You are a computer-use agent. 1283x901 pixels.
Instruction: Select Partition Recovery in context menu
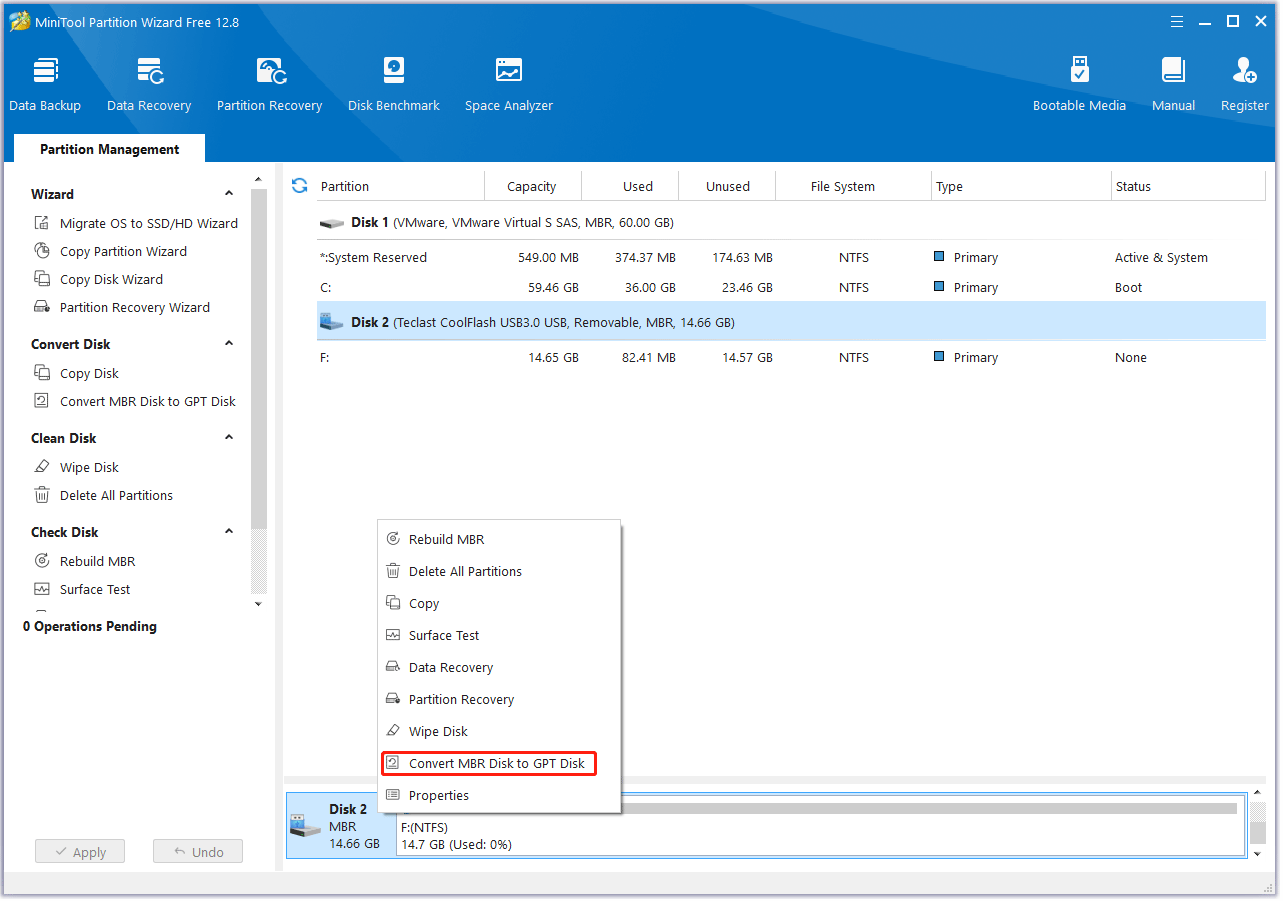point(499,699)
